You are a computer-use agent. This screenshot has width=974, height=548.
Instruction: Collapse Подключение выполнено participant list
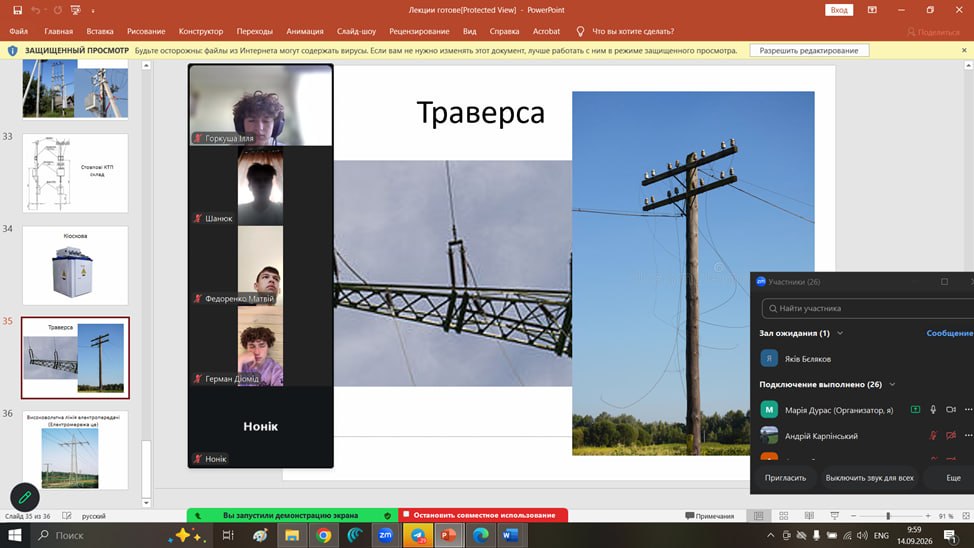[x=892, y=385]
